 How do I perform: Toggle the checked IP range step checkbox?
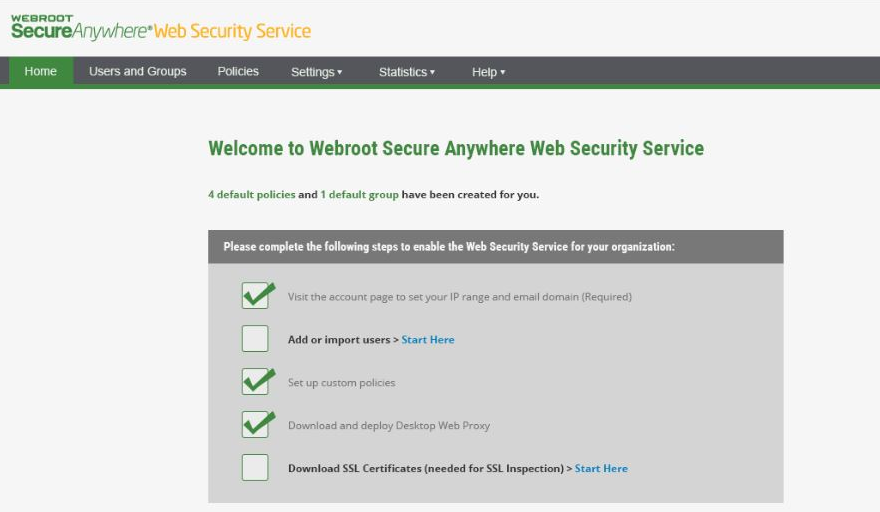coord(255,295)
